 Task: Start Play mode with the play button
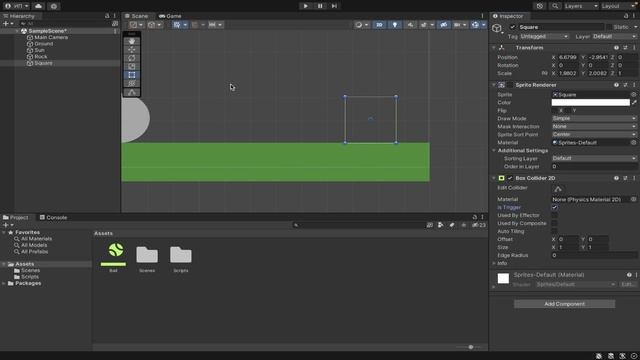click(305, 6)
